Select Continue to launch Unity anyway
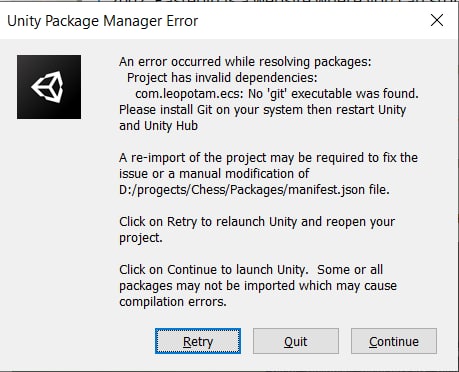This screenshot has width=459, height=372. pos(394,341)
